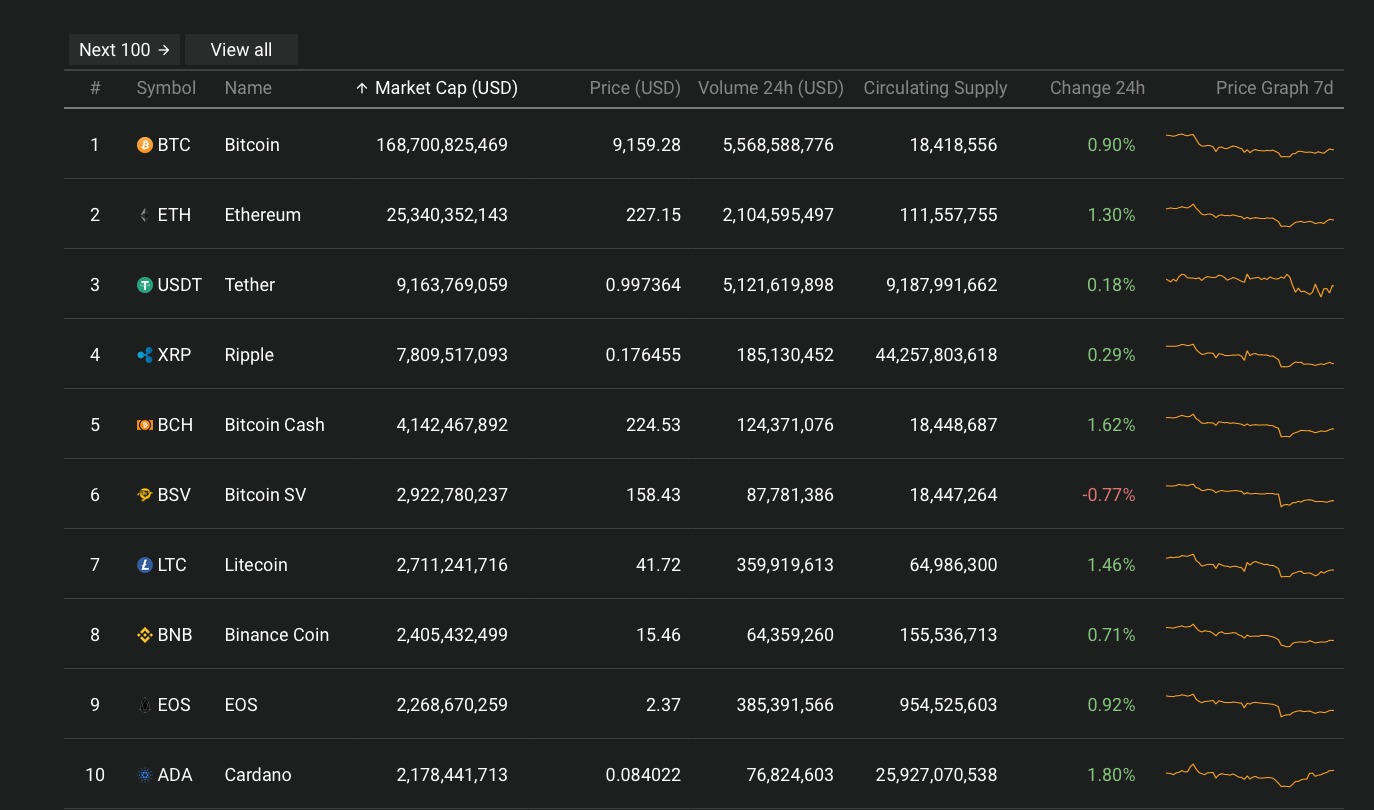Screen dimensions: 1374x810
Task: Click Litecoin market cap 2,711,241,716
Action: pos(452,565)
